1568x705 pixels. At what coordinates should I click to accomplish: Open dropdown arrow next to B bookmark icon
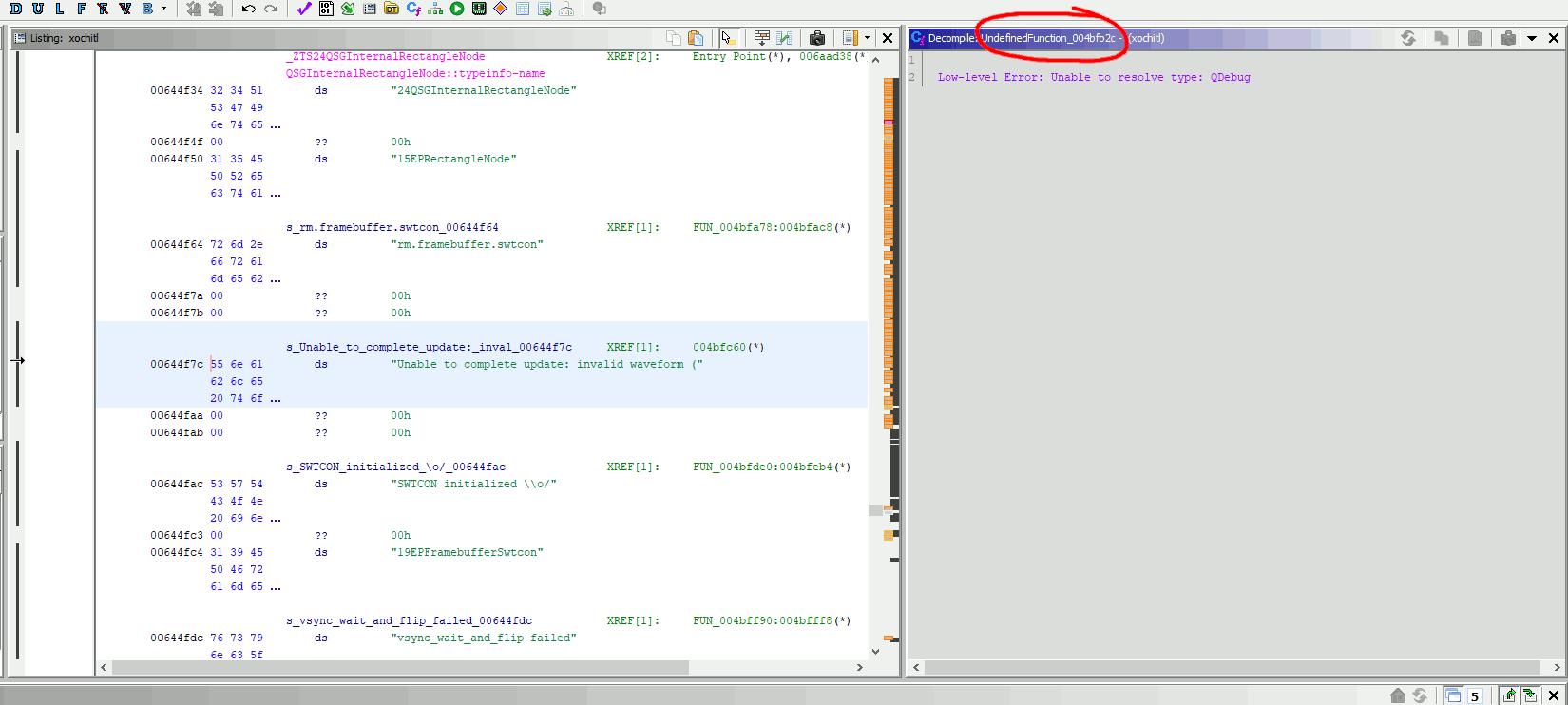tap(164, 9)
